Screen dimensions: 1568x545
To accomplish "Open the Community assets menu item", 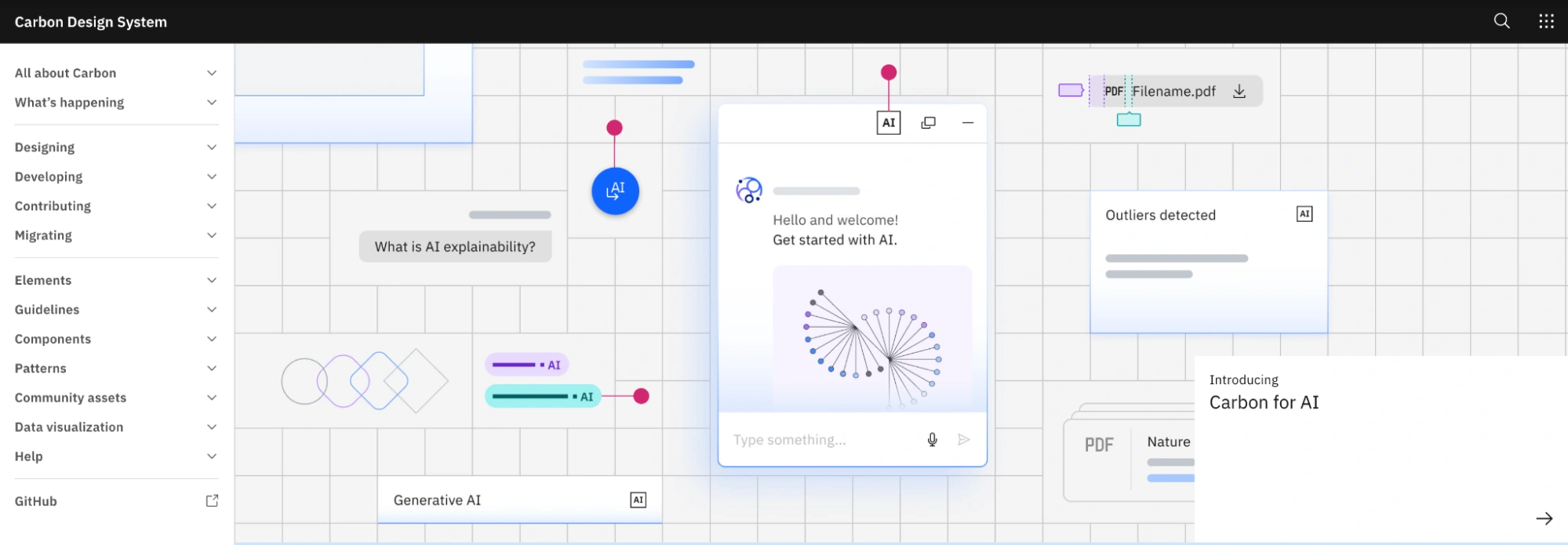I will tap(116, 398).
